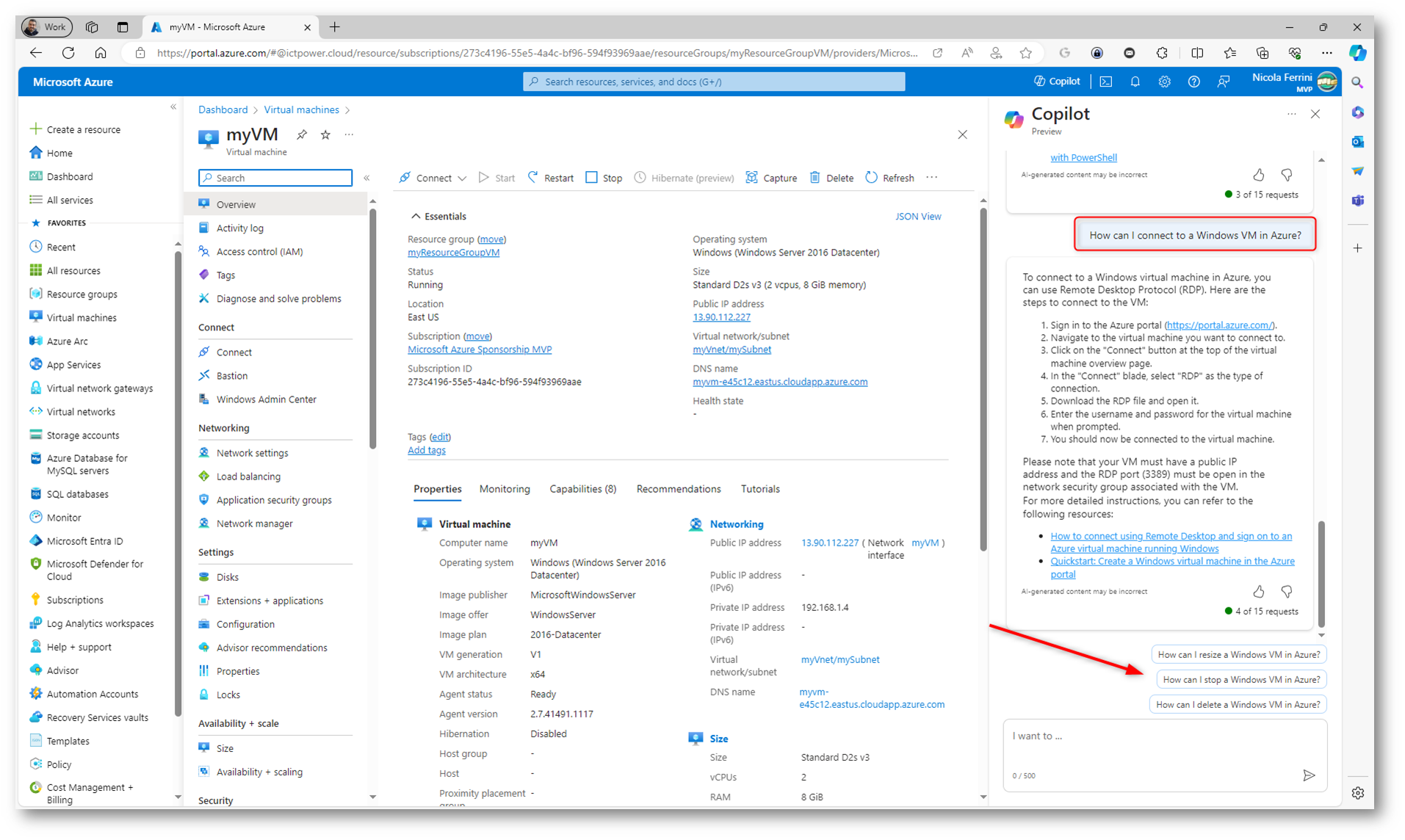1405x840 pixels.
Task: Open Nicola Ferrini account menu
Action: 1294,82
